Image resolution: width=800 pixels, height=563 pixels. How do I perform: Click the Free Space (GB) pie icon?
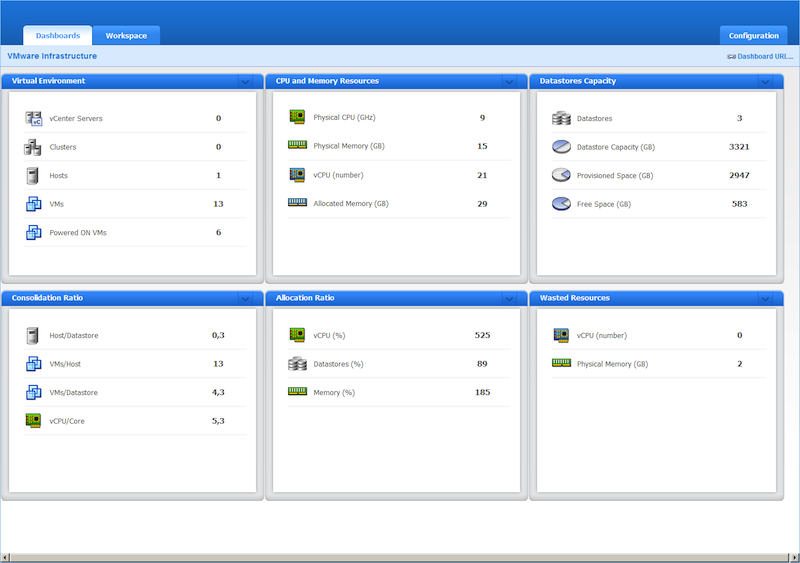(561, 204)
